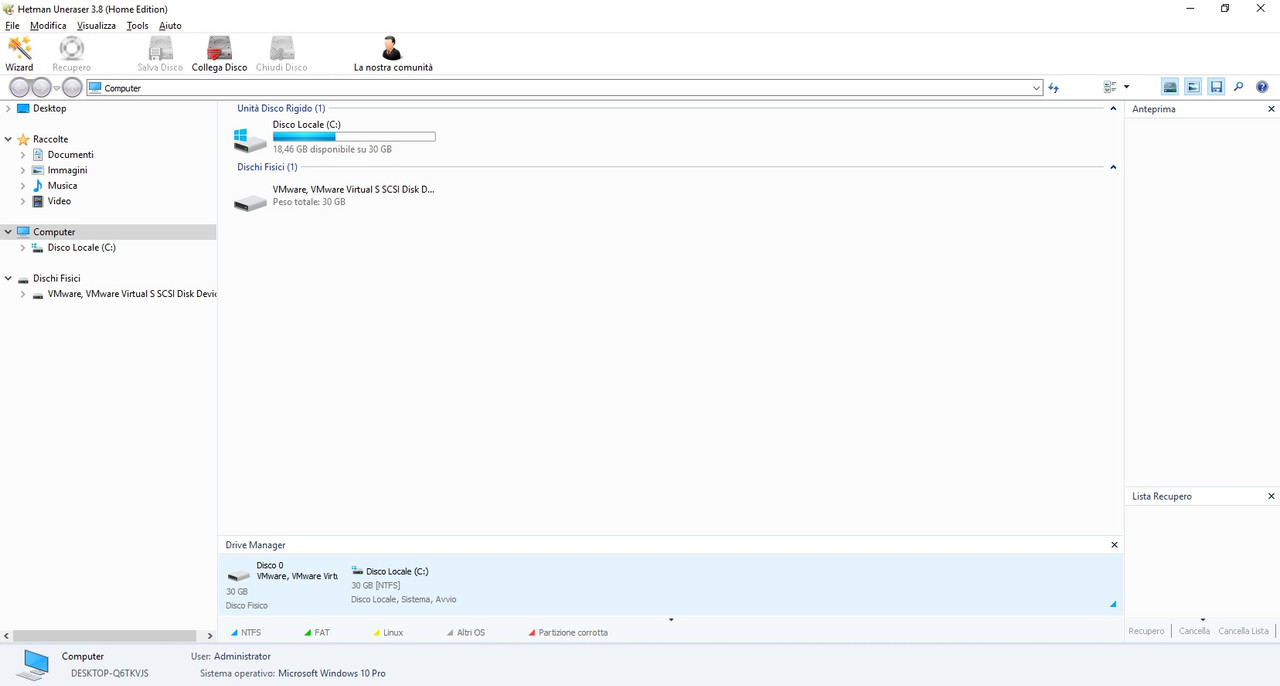
Task: Go forward with the navigation arrow
Action: (41, 88)
